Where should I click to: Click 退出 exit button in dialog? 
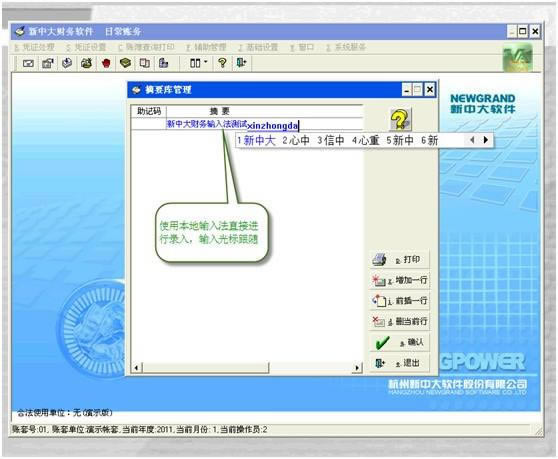tap(399, 363)
